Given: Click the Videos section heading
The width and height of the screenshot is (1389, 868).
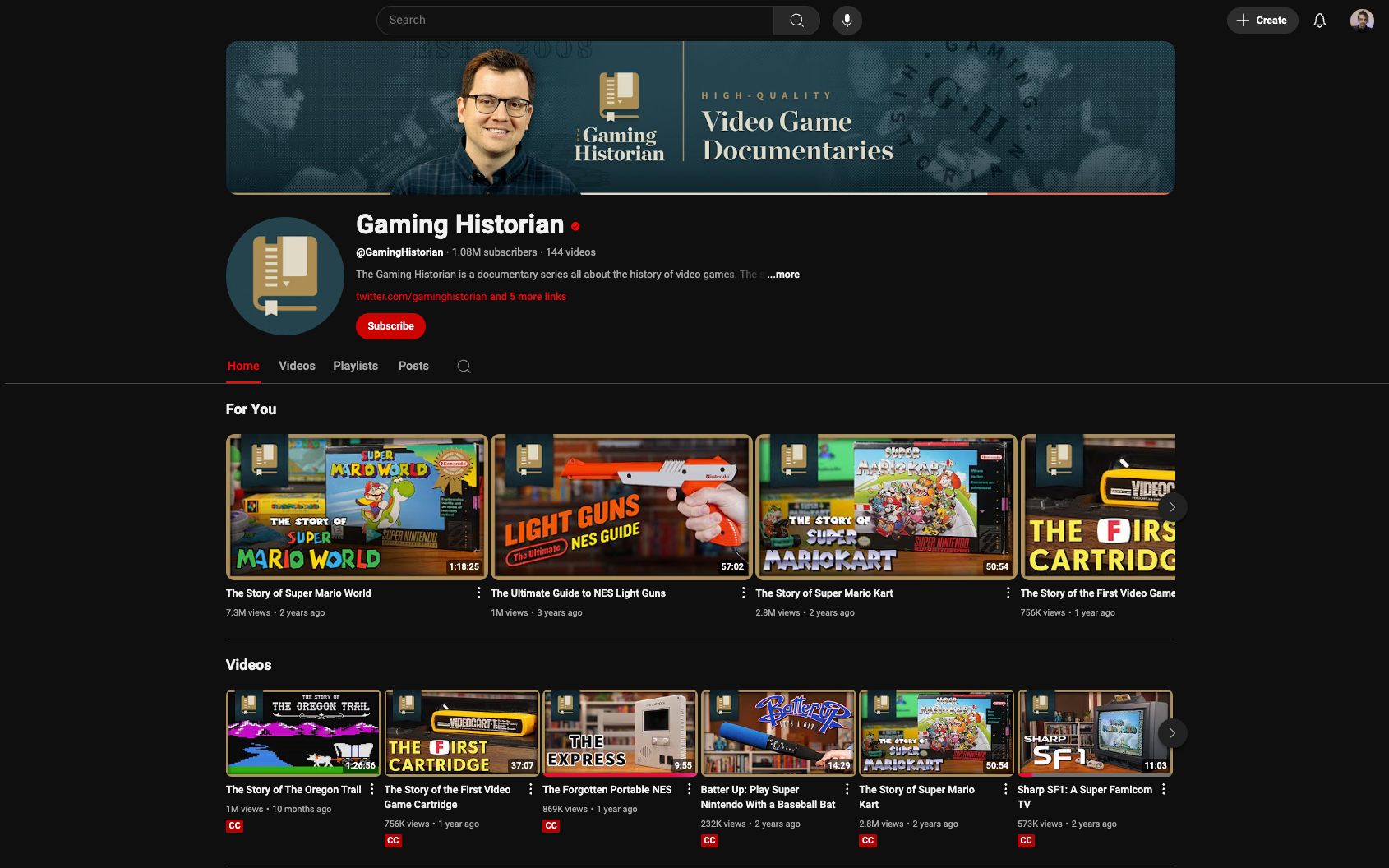Looking at the screenshot, I should point(249,665).
